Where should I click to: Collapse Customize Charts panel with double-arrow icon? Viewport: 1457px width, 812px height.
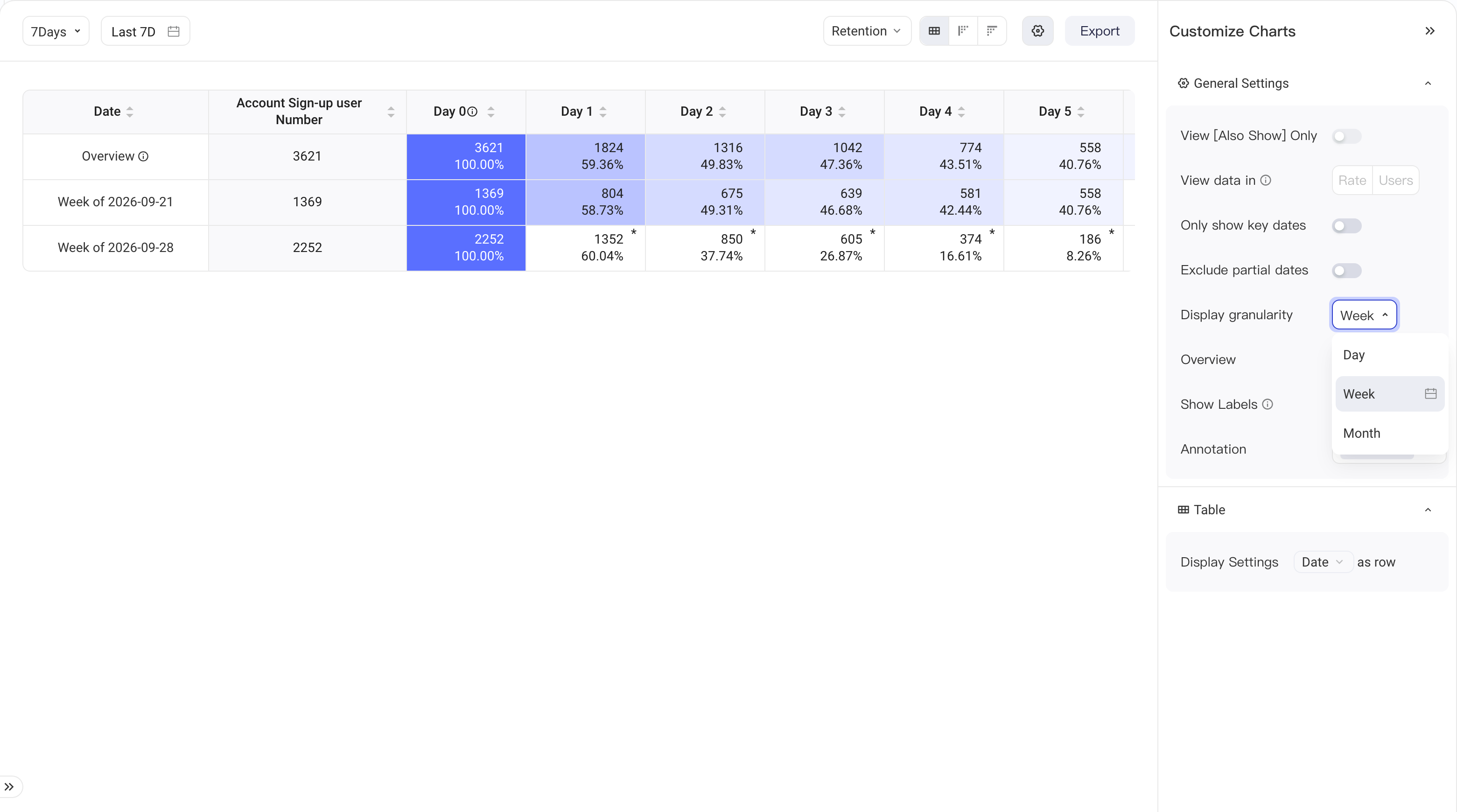click(1430, 31)
